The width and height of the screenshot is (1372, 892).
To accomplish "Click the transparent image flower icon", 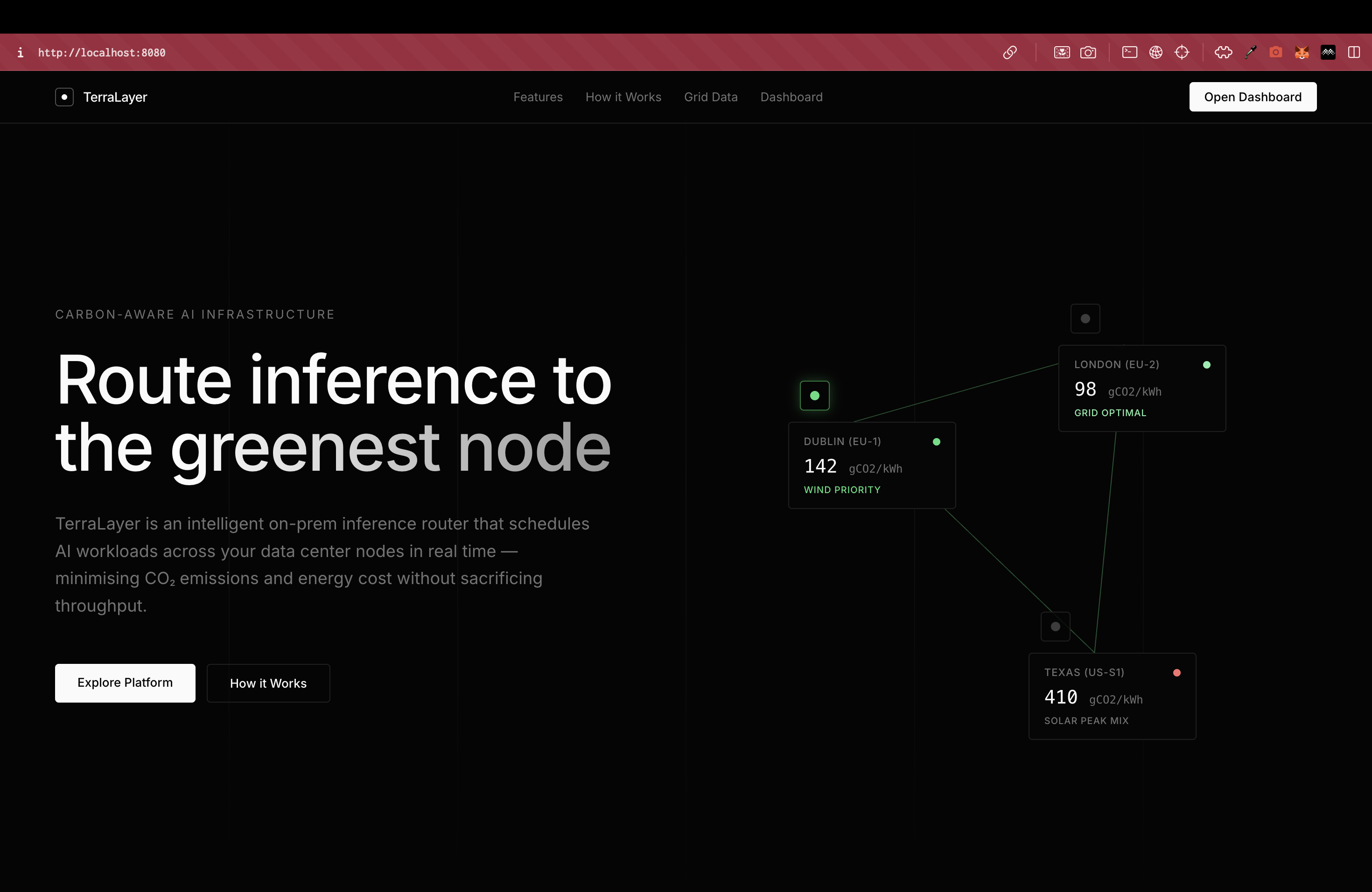I will coord(1062,52).
